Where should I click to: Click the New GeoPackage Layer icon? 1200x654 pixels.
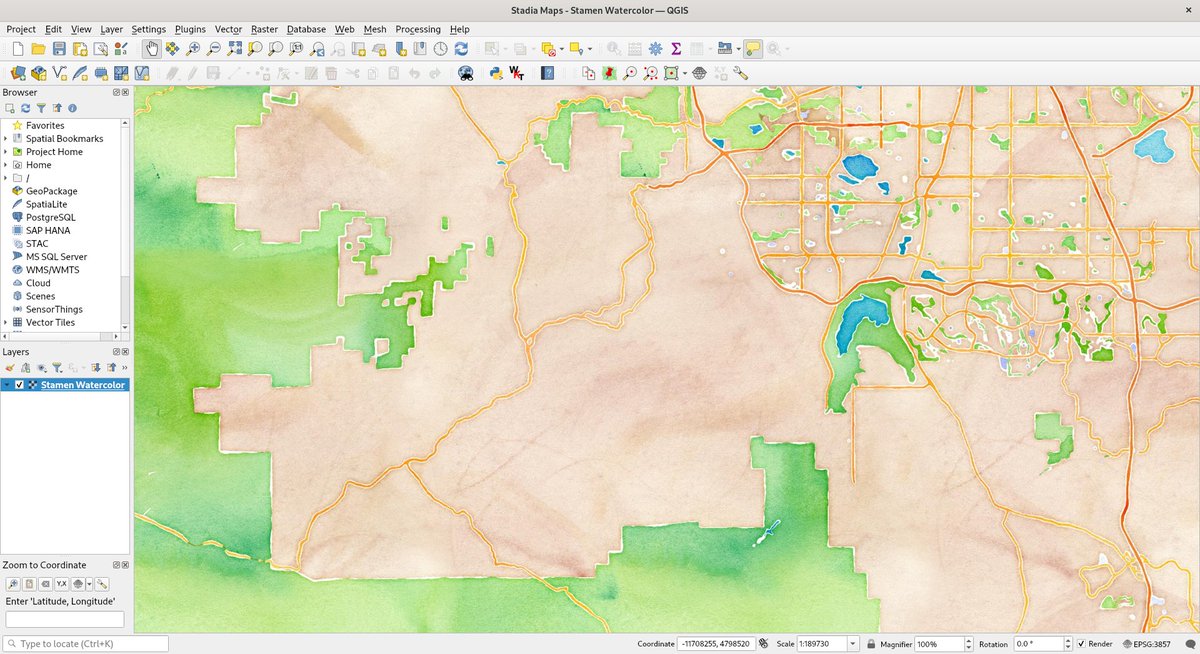coord(39,72)
